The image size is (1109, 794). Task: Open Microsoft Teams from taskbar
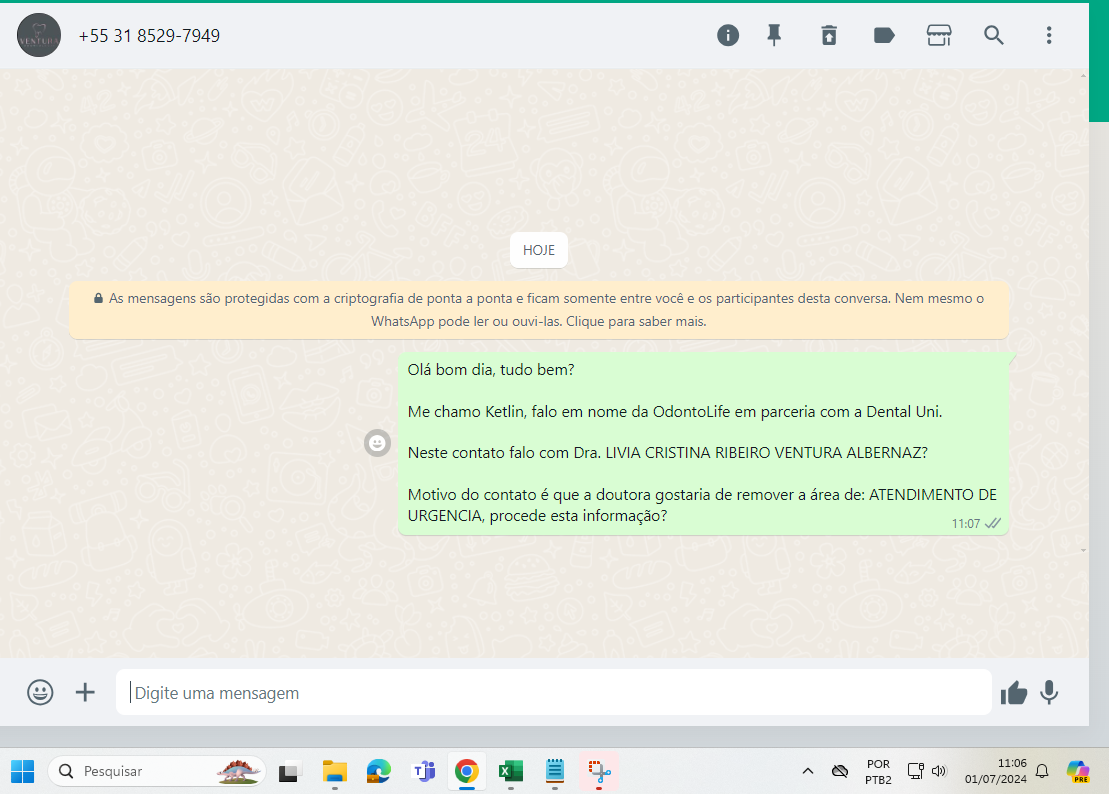(424, 771)
